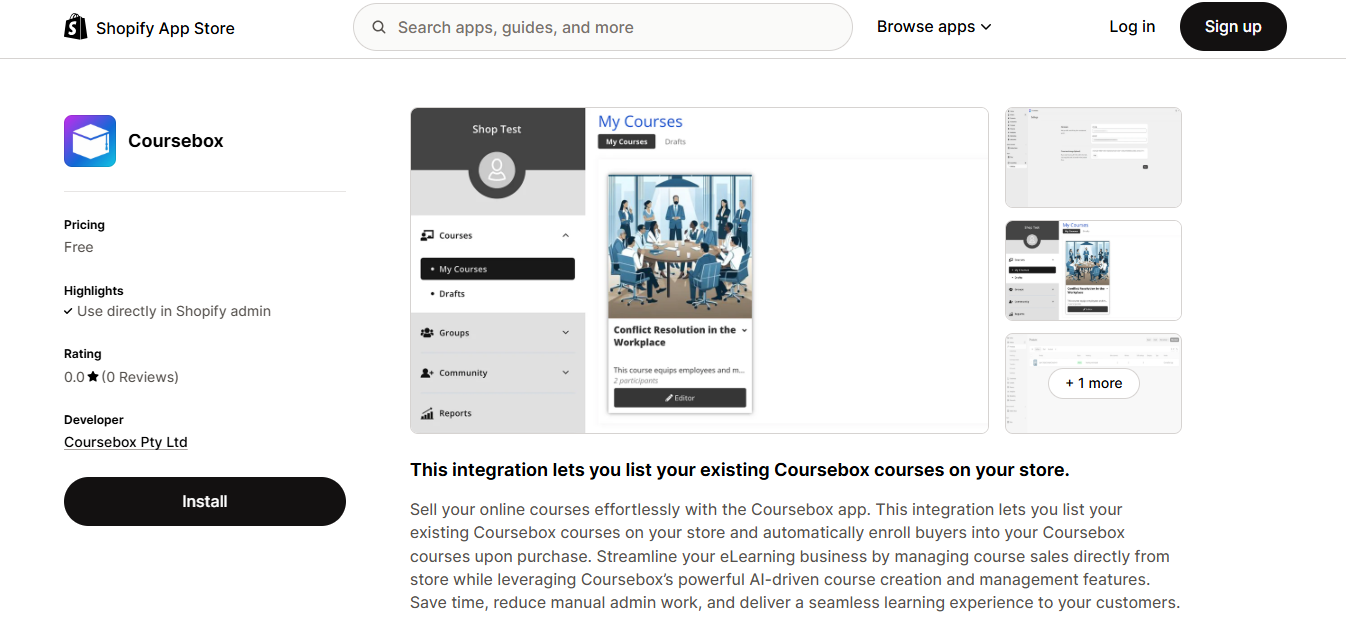Click the search magnifier icon
This screenshot has height=634, width=1346.
pos(379,27)
